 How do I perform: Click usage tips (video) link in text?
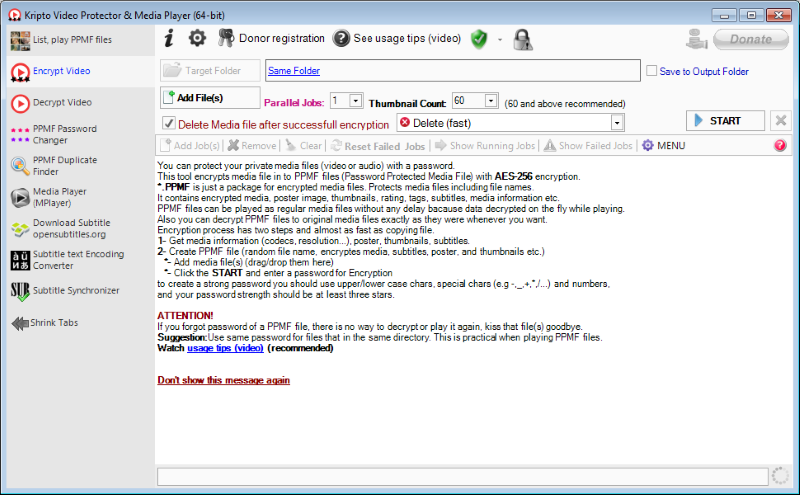coord(225,348)
